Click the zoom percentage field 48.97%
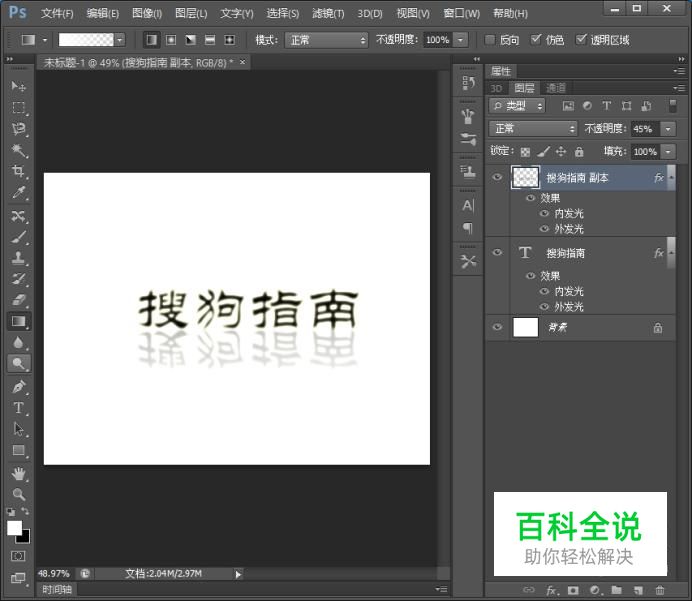 coord(54,574)
